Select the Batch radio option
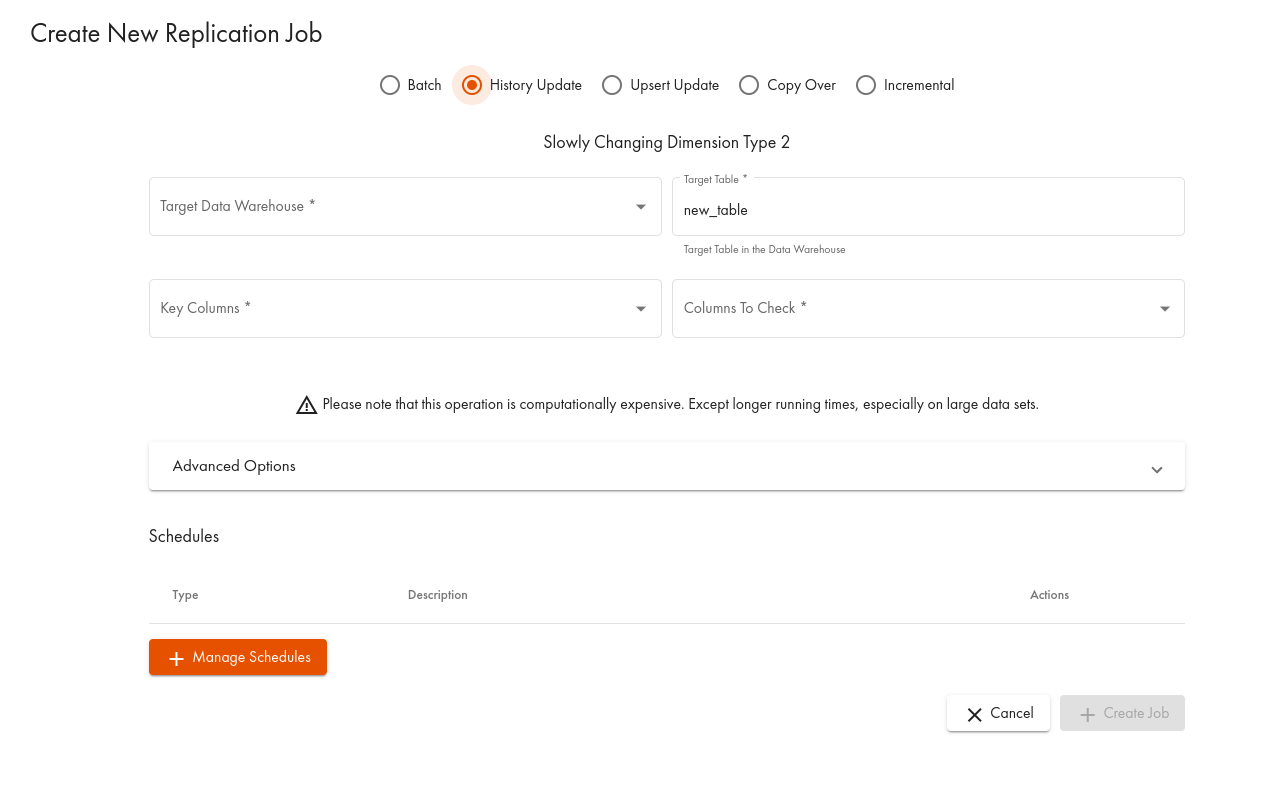The height and width of the screenshot is (803, 1281). (x=390, y=85)
